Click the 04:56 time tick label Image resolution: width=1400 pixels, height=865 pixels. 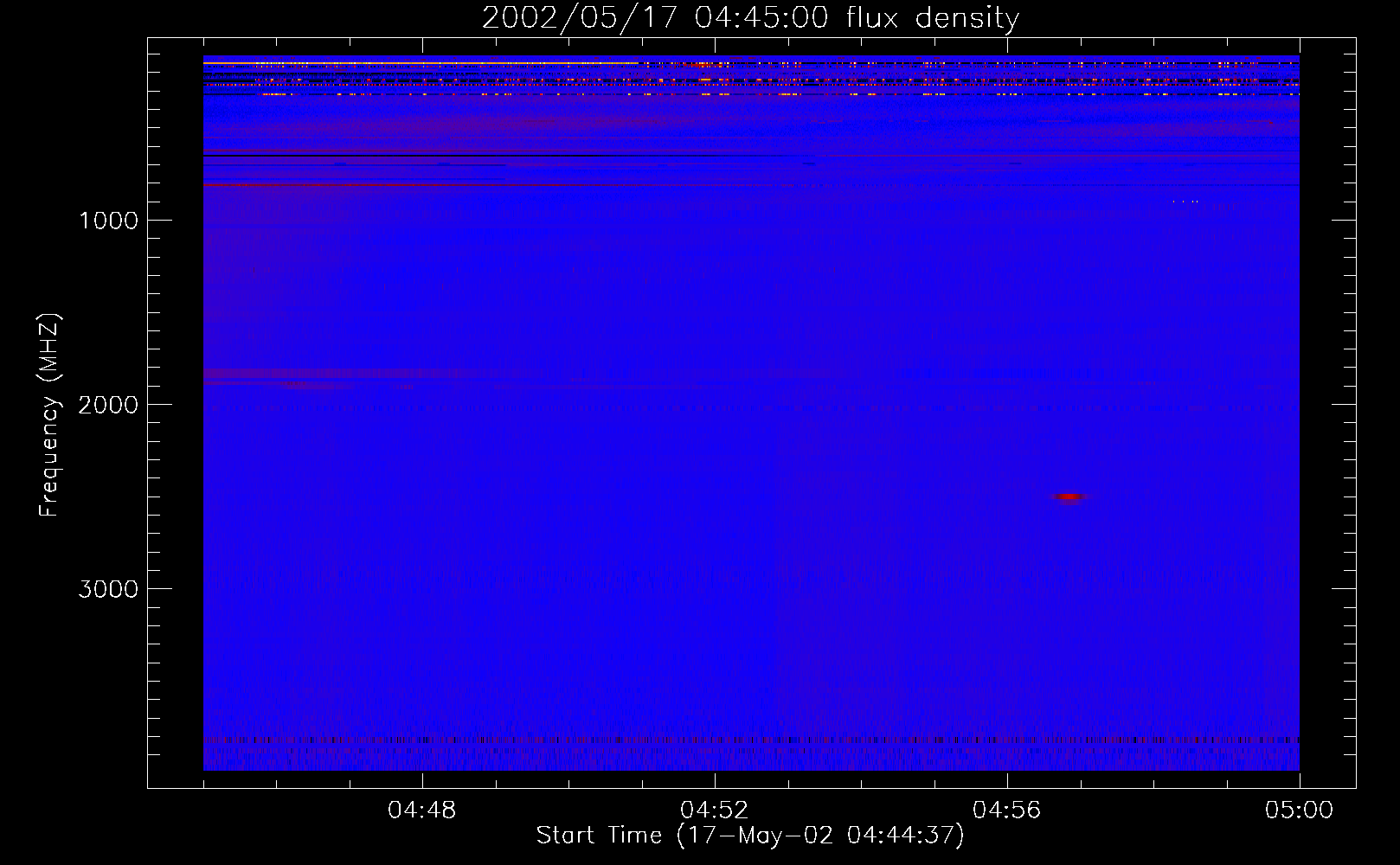(1007, 811)
